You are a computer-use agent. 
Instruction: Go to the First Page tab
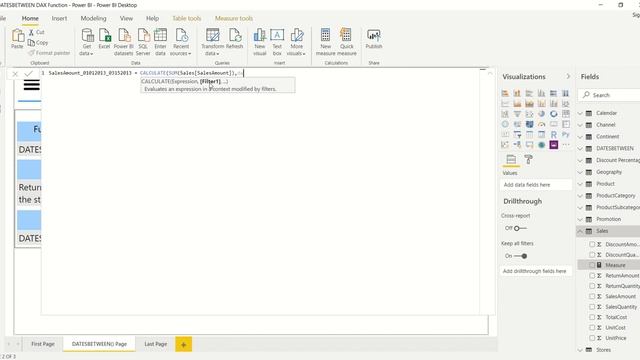point(43,344)
